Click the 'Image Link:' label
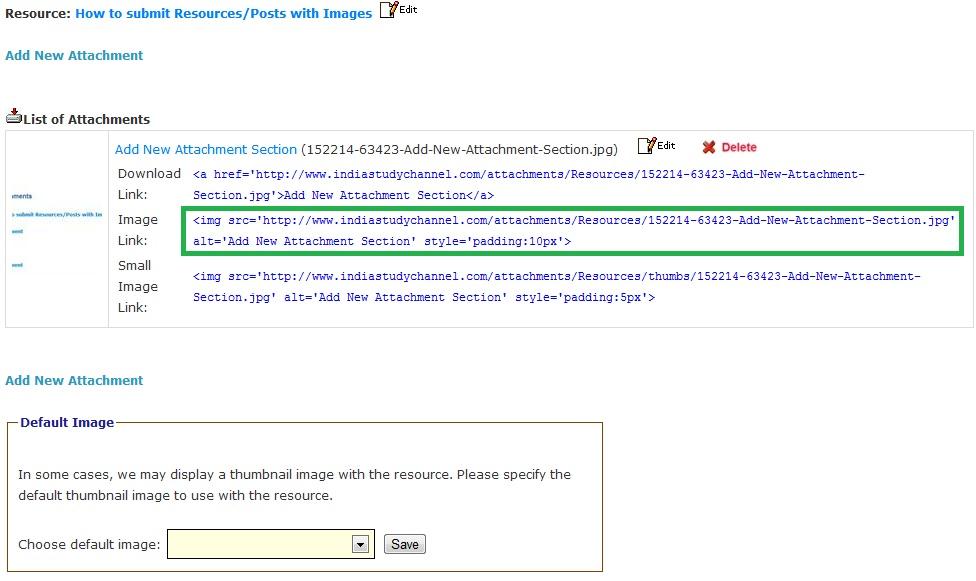 (138, 230)
